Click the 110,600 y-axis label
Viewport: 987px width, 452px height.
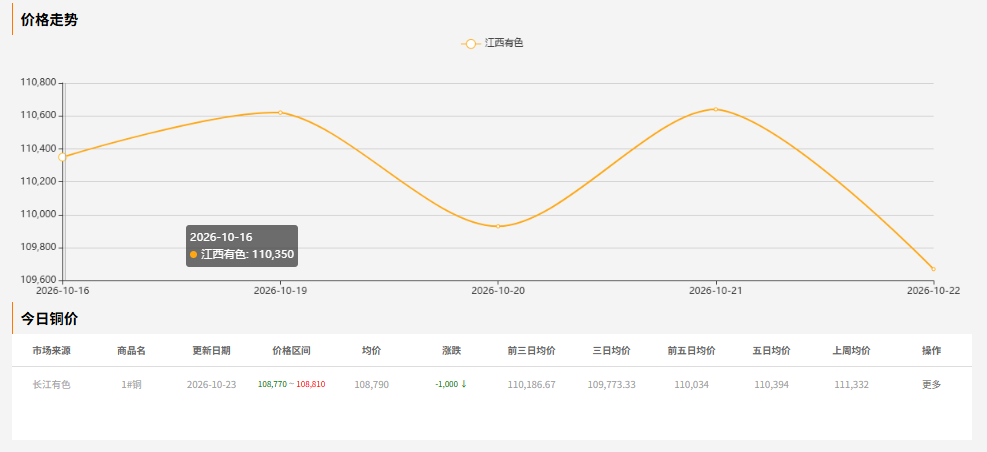(38, 116)
